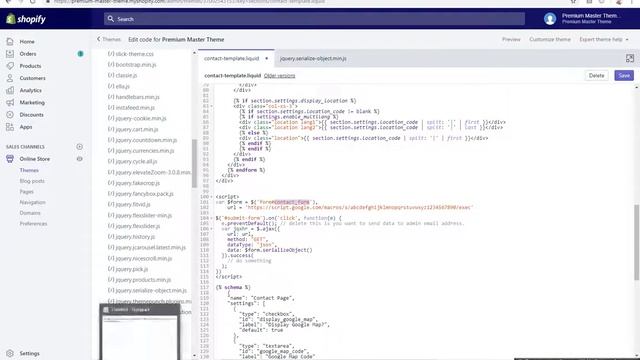Click the Customers person icon
The image size is (640, 360).
pos(10,78)
